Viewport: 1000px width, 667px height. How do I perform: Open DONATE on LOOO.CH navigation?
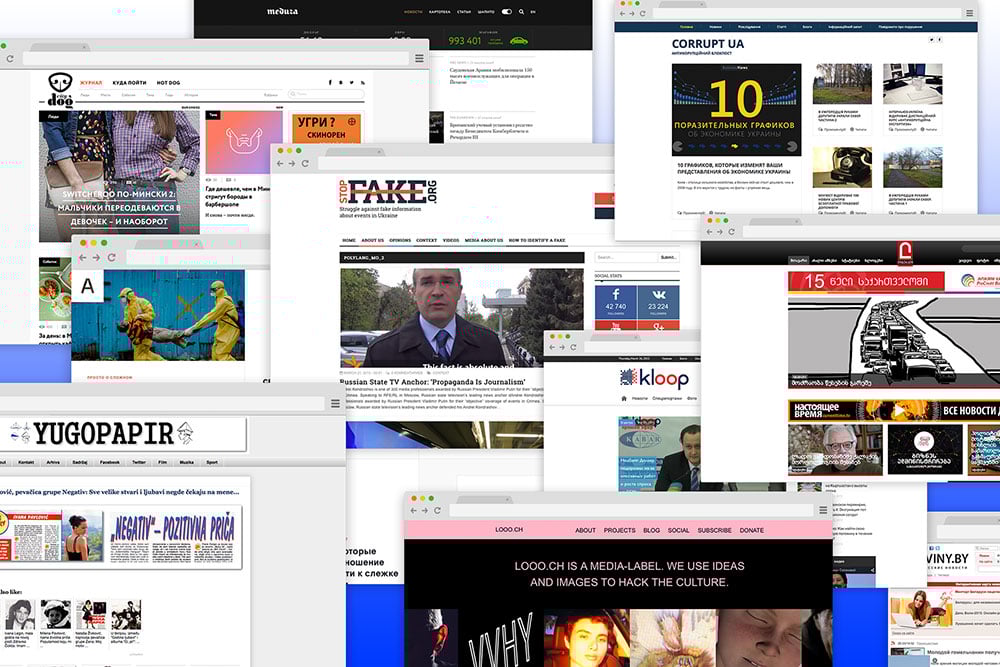point(751,531)
